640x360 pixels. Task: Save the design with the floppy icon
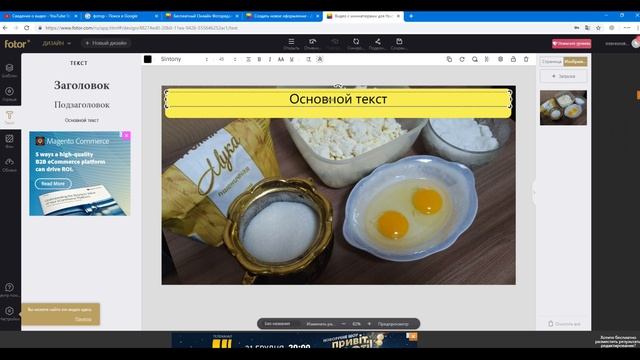pos(399,41)
